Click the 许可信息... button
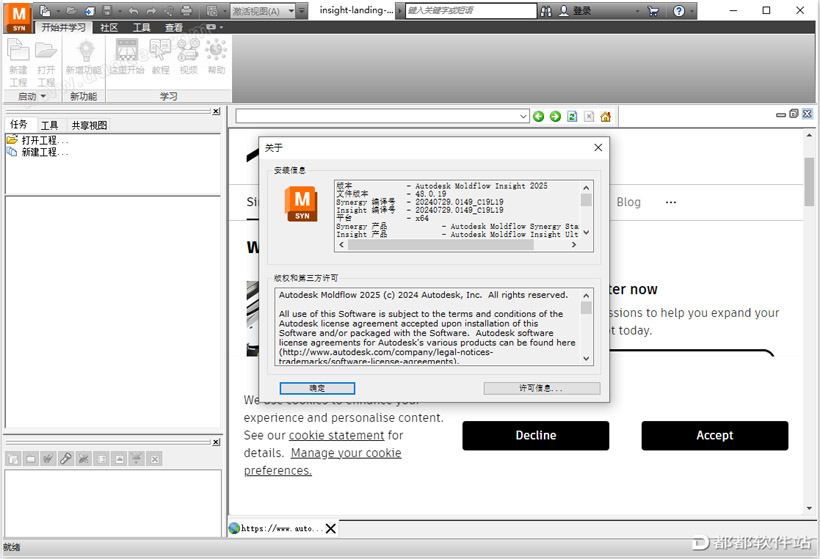Image resolution: width=820 pixels, height=559 pixels. click(542, 388)
